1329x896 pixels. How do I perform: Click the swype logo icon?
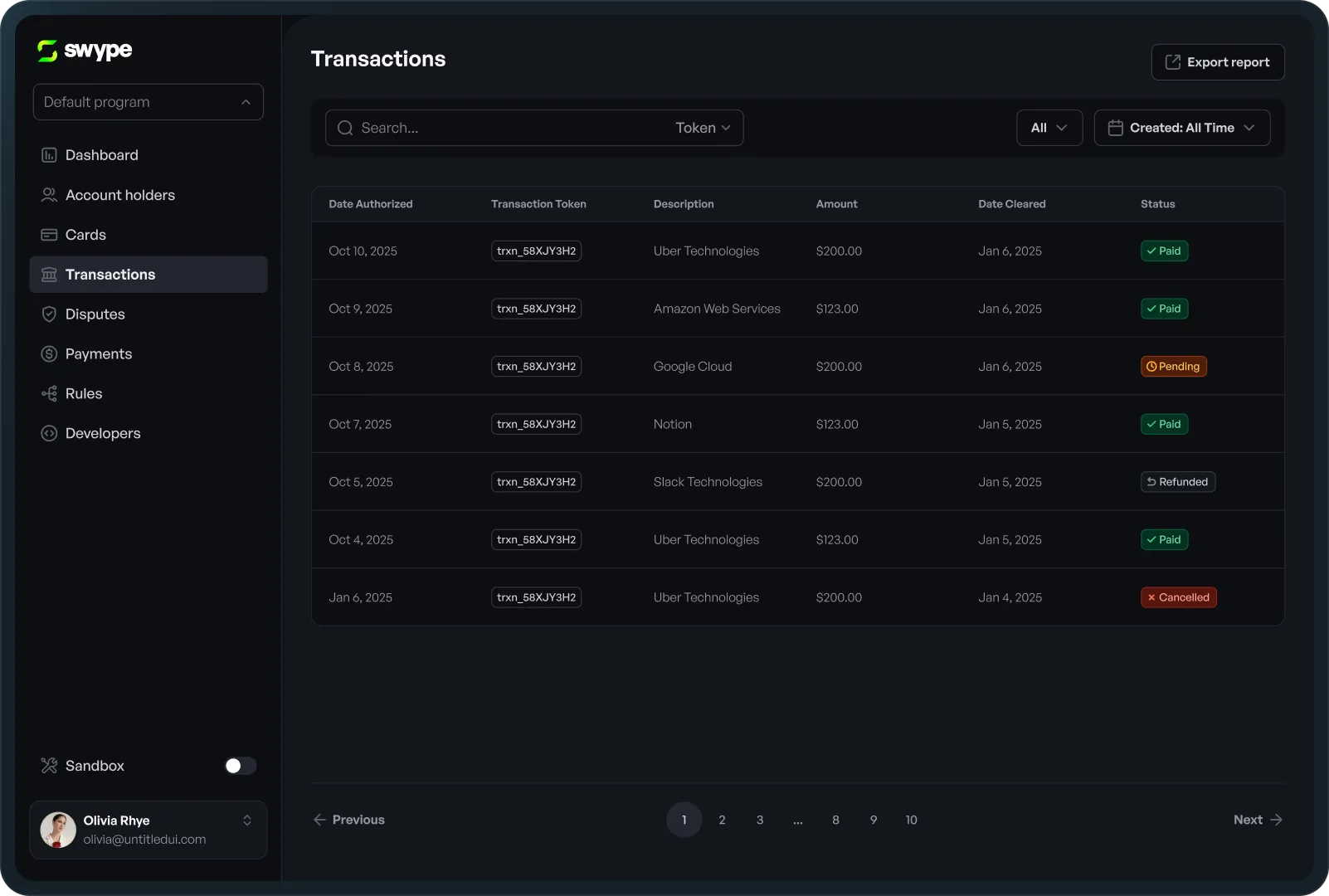click(x=47, y=51)
